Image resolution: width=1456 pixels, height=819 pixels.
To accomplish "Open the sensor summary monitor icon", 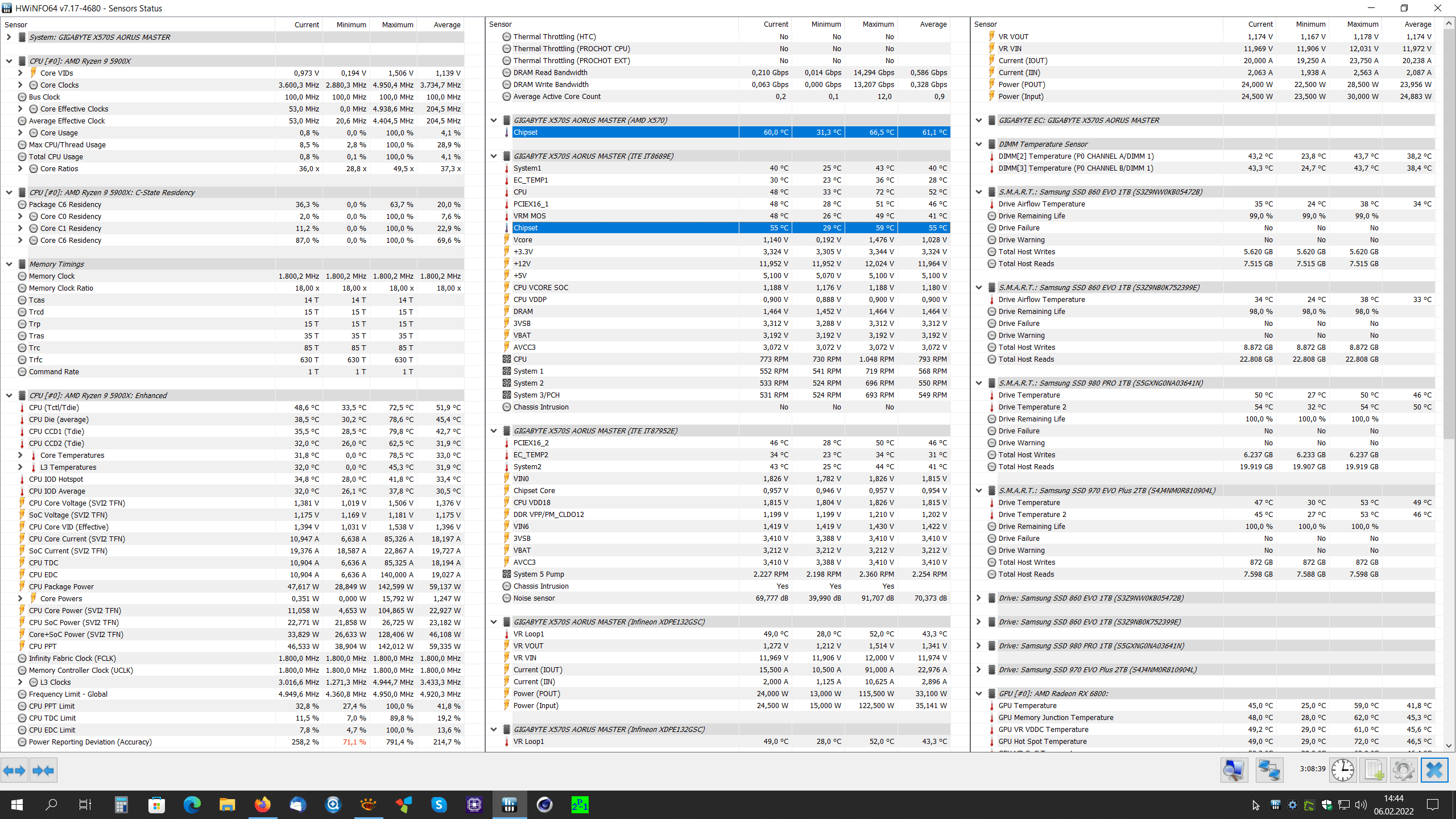I will [1234, 771].
